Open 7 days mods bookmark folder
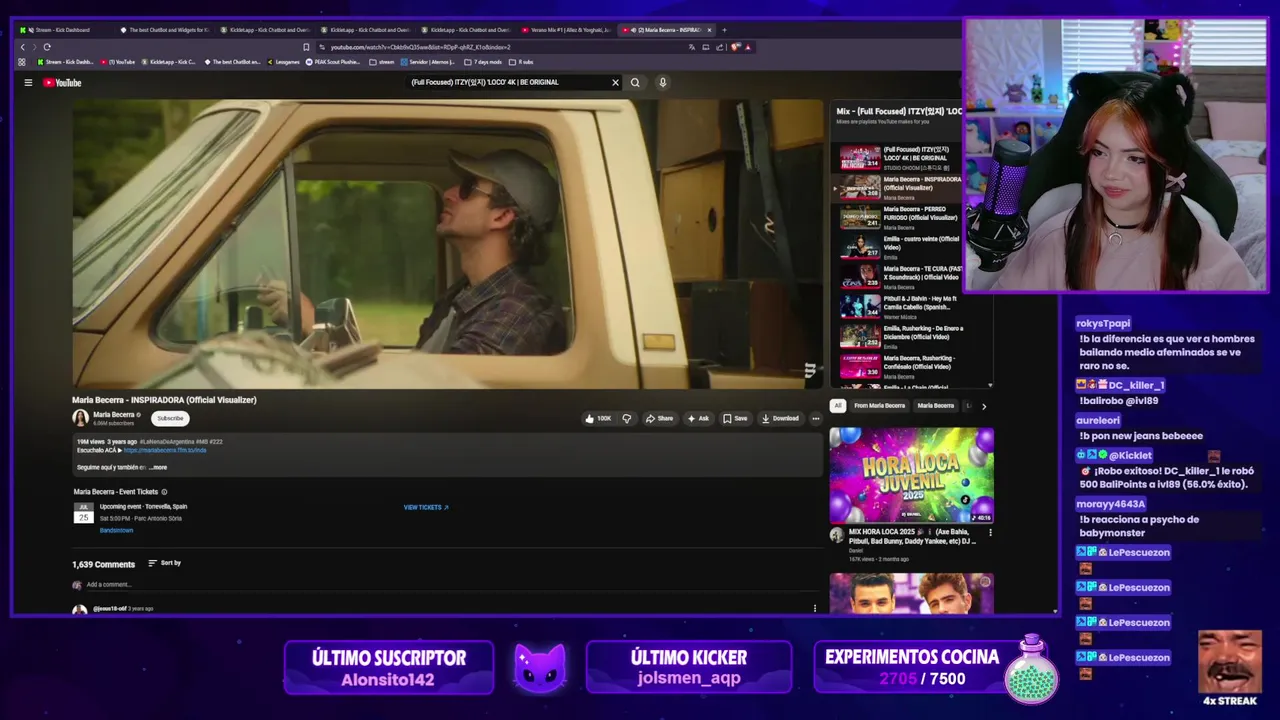This screenshot has height=720, width=1280. 484,62
